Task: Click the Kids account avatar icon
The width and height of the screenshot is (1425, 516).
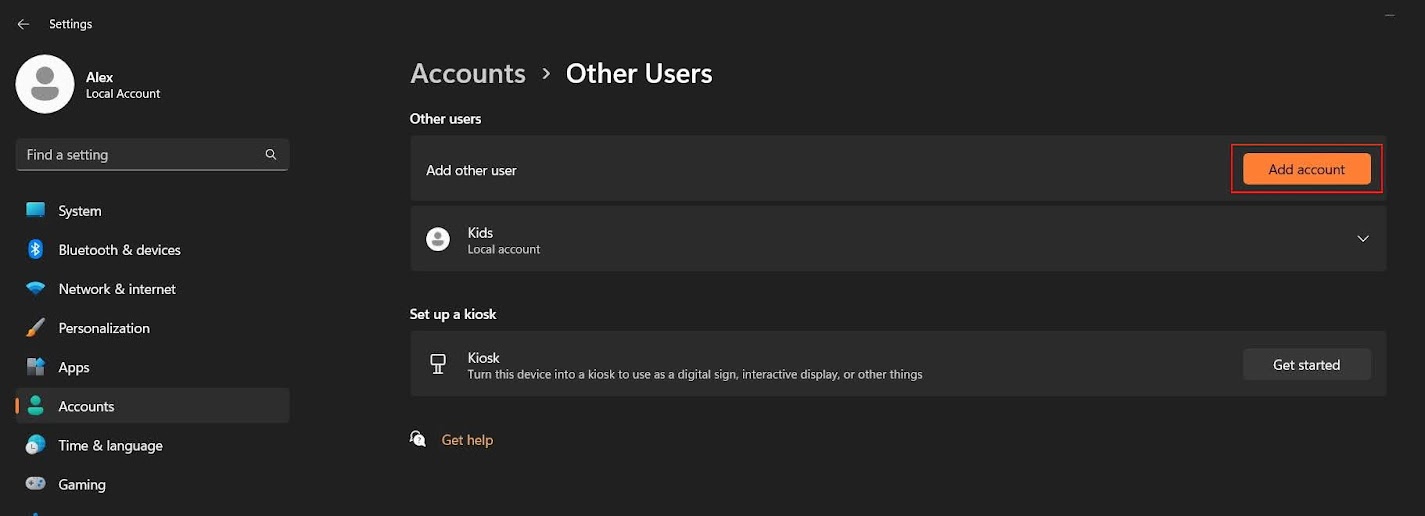Action: 438,239
